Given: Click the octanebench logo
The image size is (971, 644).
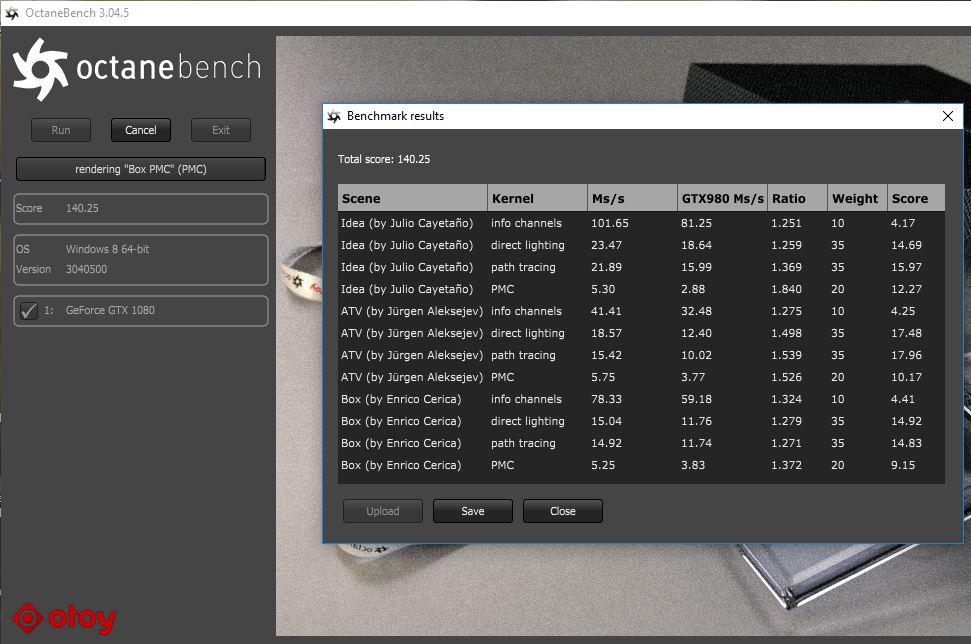Looking at the screenshot, I should click(137, 68).
